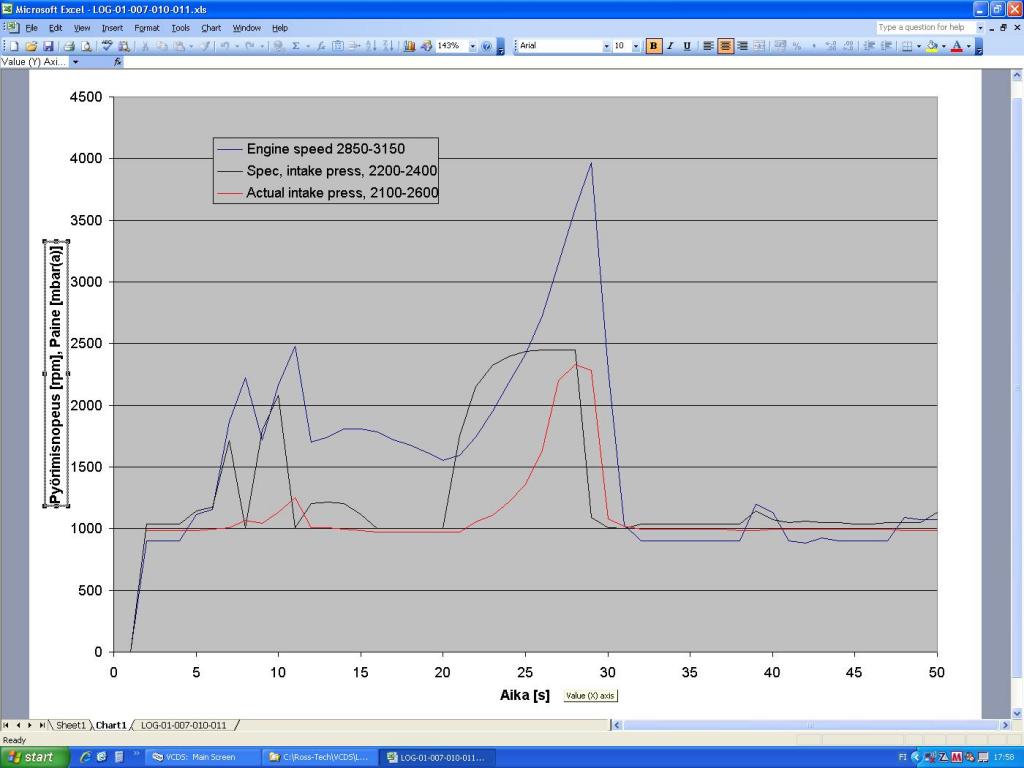Switch to the Sheet1 tab
Screen dimensions: 1024x768
(x=70, y=725)
